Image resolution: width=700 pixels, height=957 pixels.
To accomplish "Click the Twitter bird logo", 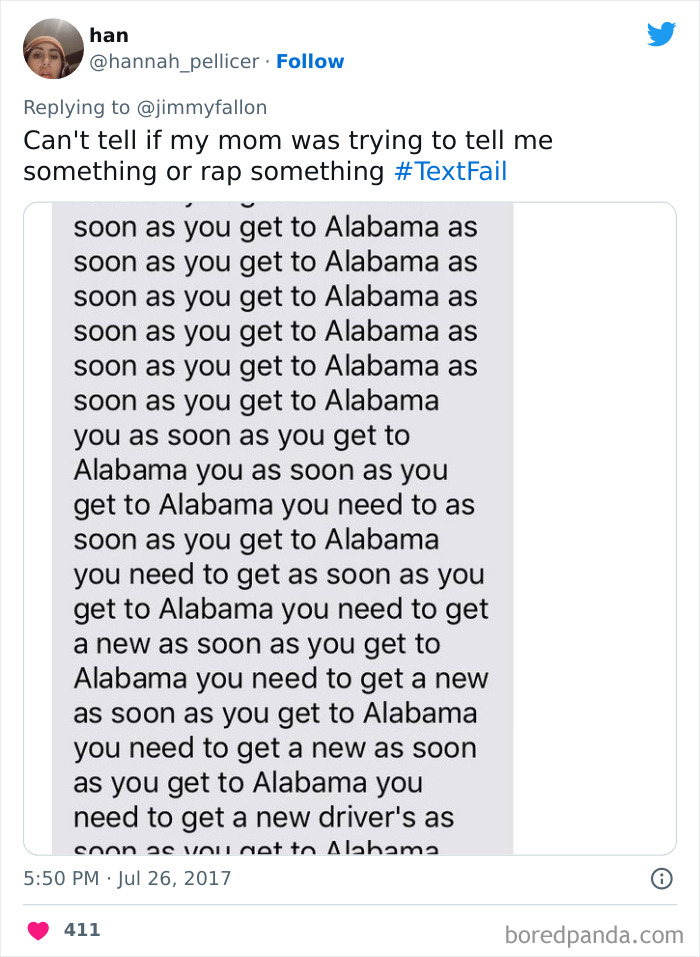I will coord(662,34).
